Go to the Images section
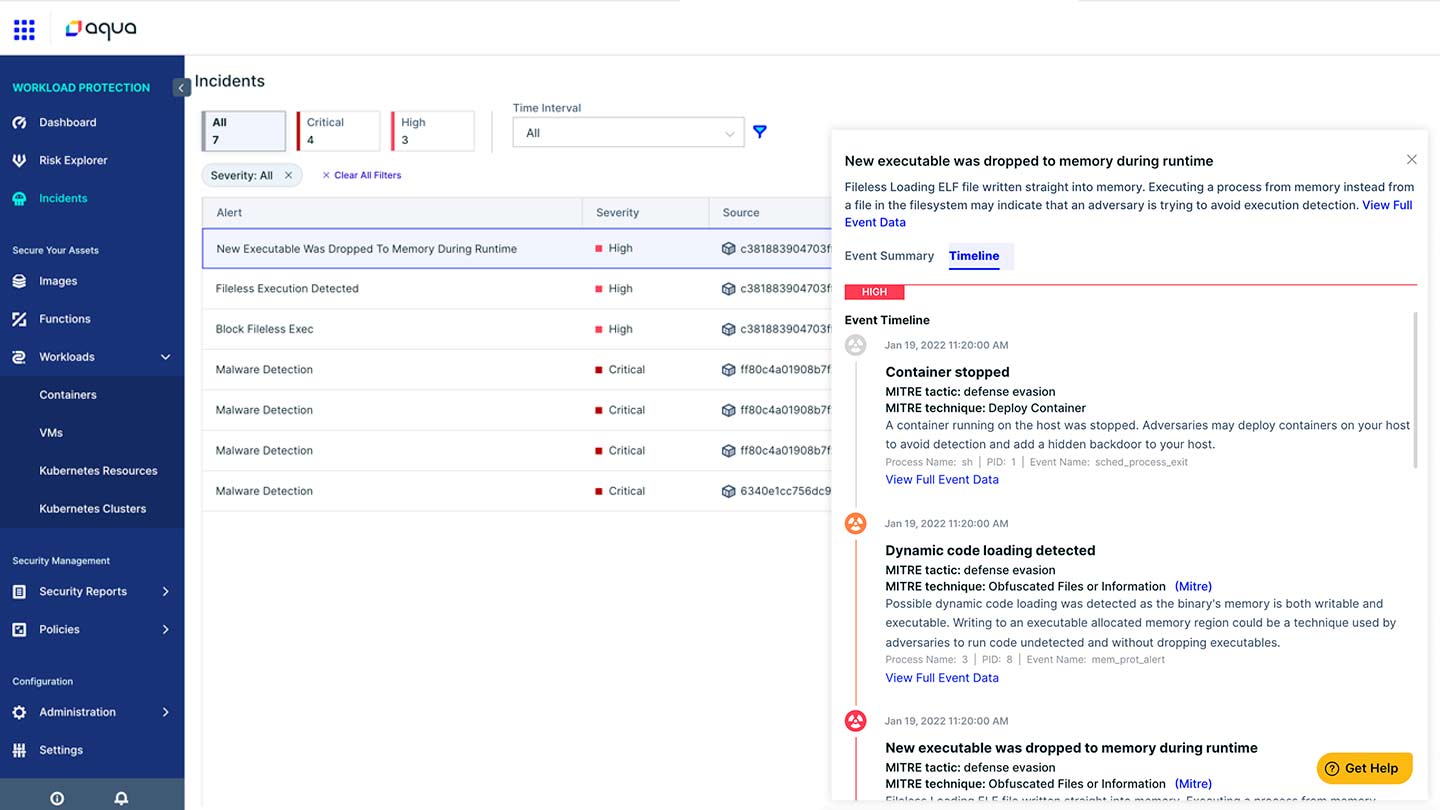The image size is (1440, 810). [x=58, y=281]
